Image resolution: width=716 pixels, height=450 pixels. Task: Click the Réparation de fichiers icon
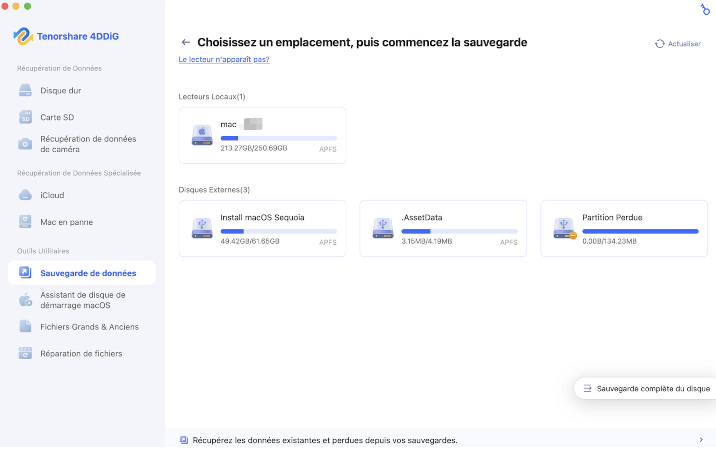point(26,353)
